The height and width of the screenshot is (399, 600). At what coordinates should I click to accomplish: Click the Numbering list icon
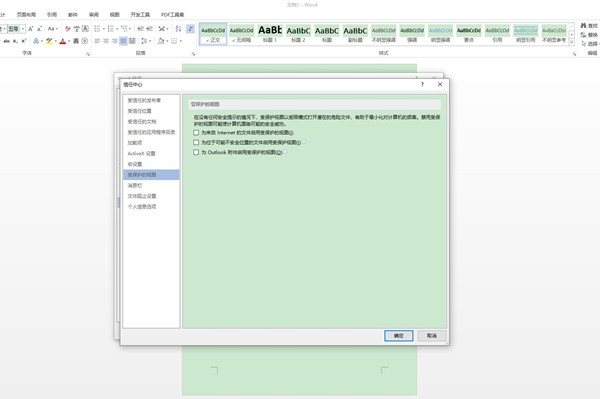point(111,29)
